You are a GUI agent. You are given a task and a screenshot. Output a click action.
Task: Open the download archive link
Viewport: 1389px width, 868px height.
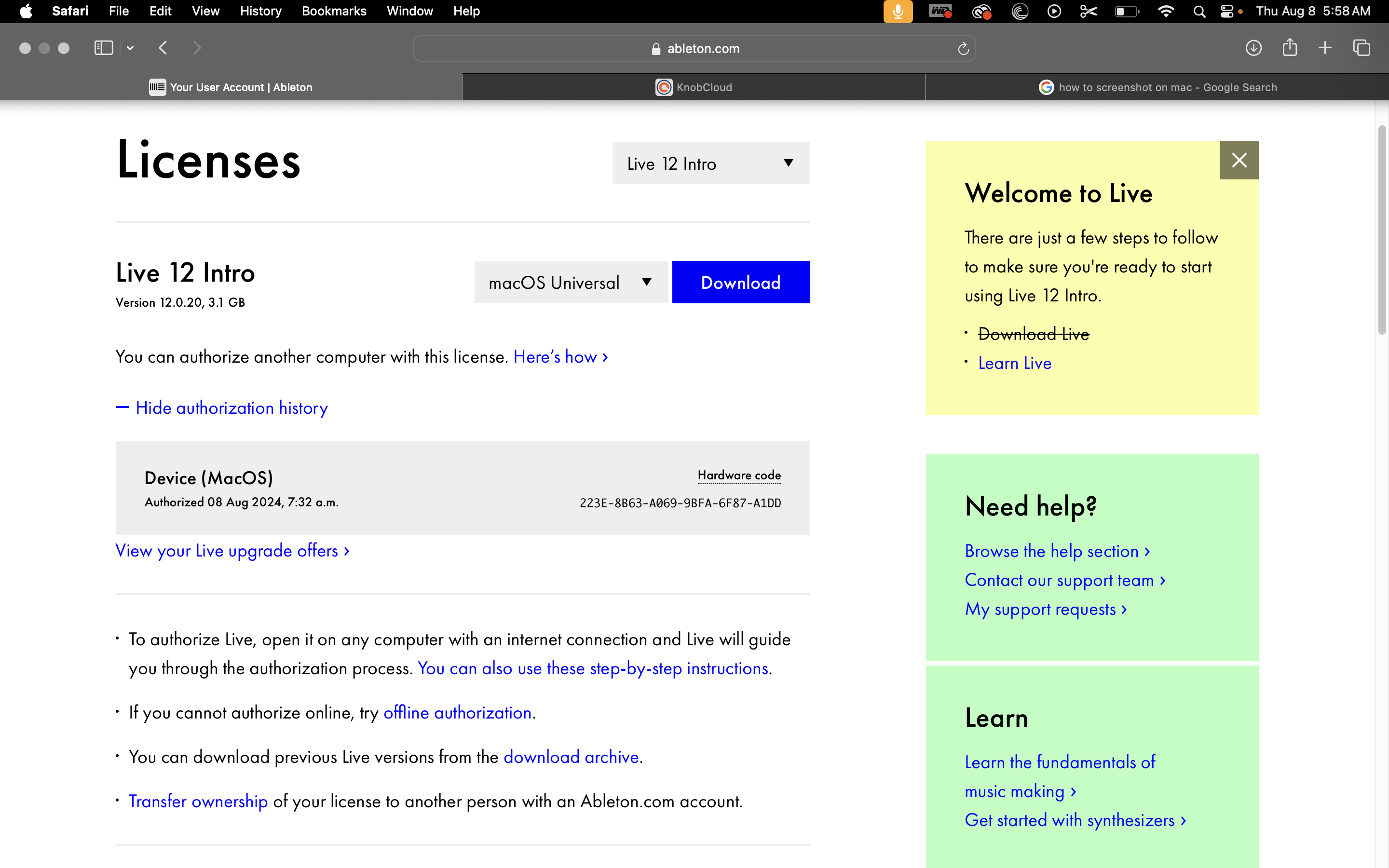click(x=571, y=757)
